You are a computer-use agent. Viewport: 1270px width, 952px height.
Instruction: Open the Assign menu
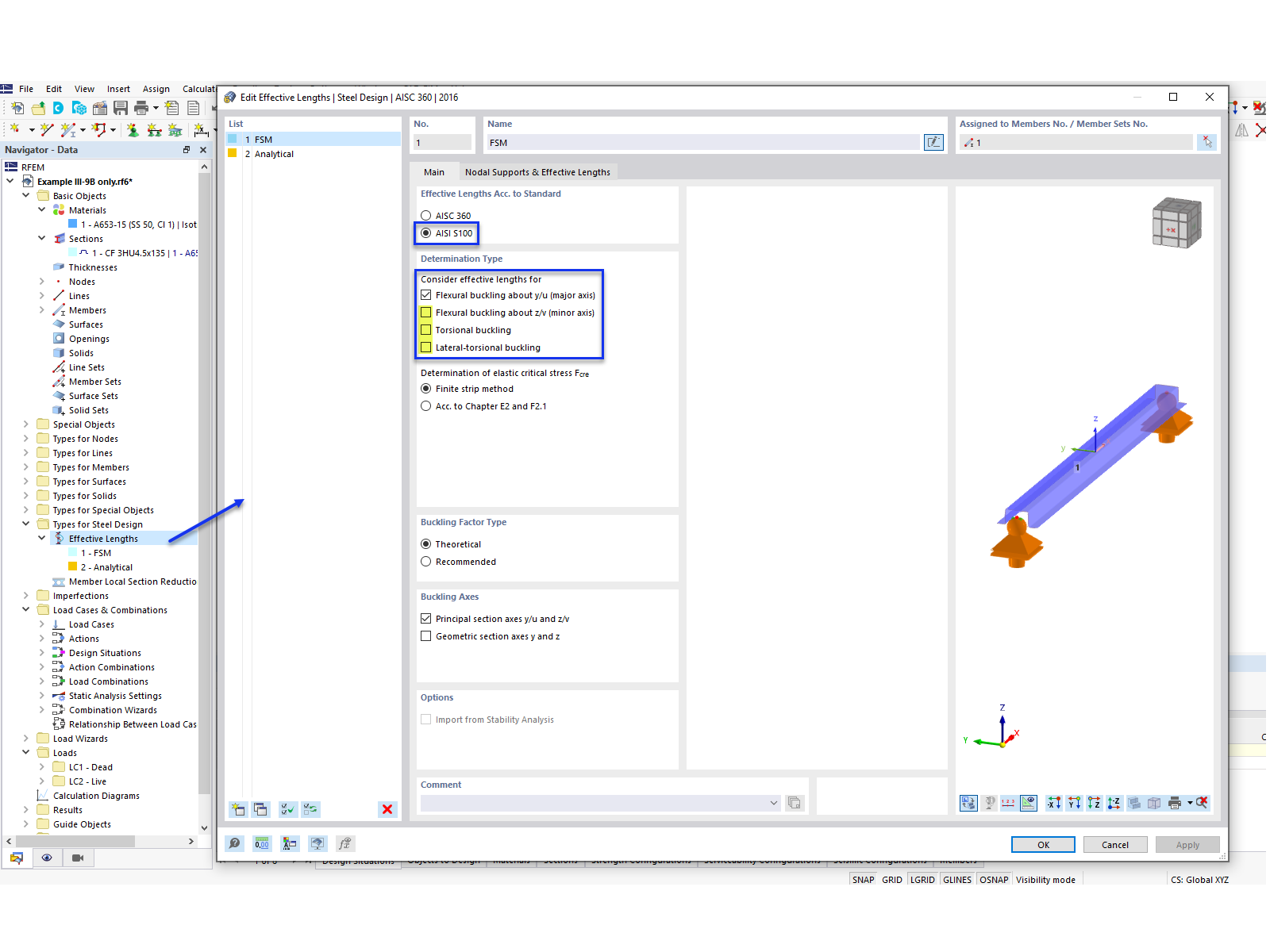156,89
